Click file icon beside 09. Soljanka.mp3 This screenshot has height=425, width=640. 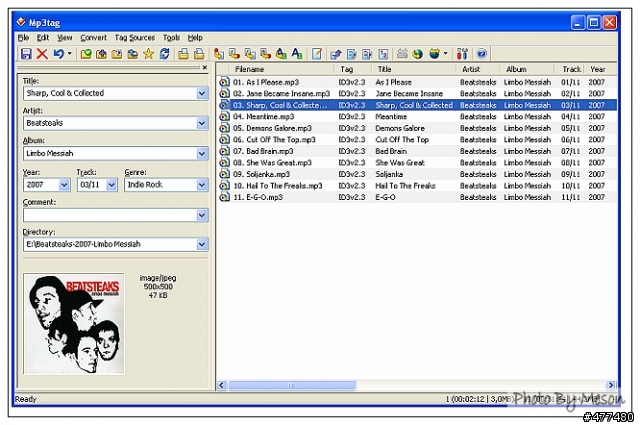tap(224, 174)
